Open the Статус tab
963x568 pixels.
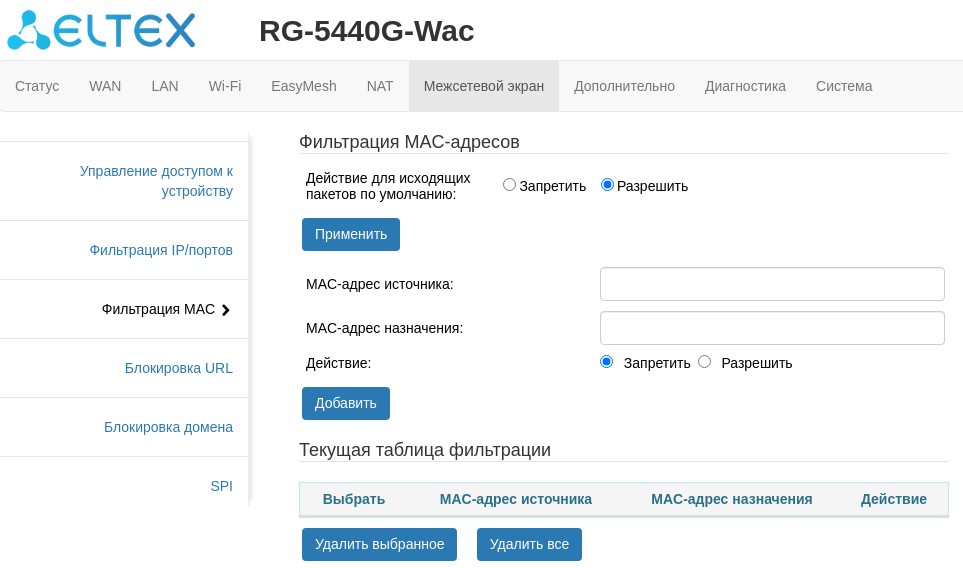(37, 86)
